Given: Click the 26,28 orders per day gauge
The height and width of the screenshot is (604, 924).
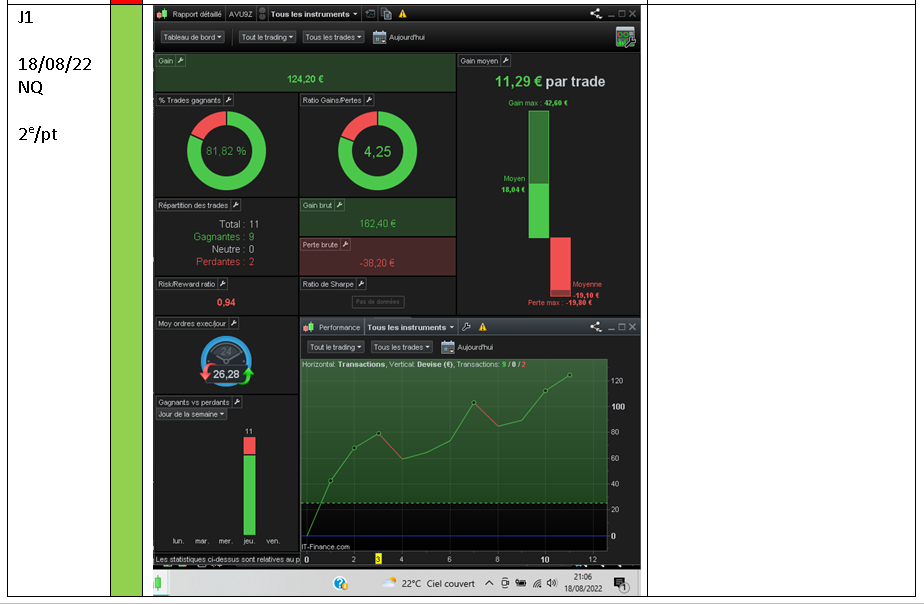Looking at the screenshot, I should pyautogui.click(x=226, y=361).
